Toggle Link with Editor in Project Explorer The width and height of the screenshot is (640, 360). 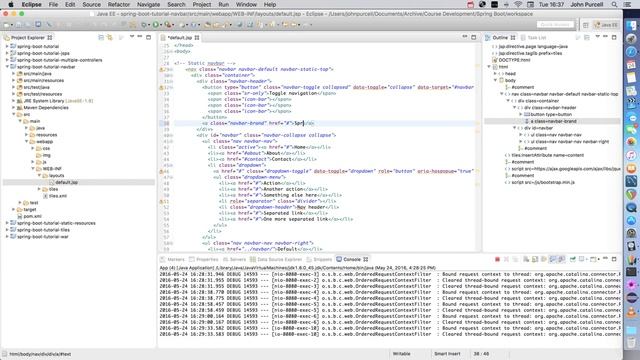point(109,38)
